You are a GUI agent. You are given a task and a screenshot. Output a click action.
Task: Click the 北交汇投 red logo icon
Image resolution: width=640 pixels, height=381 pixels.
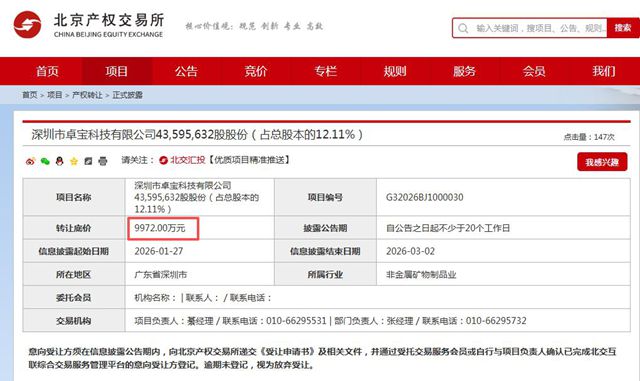(164, 160)
